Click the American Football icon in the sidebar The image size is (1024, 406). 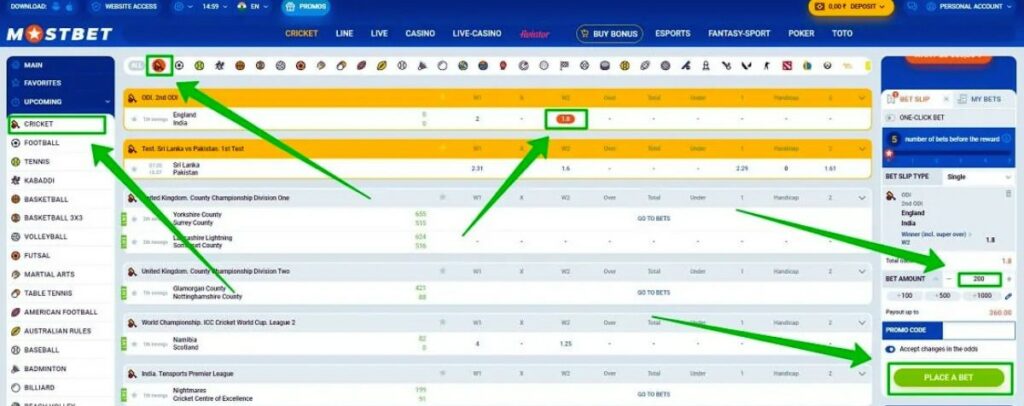[x=16, y=312]
